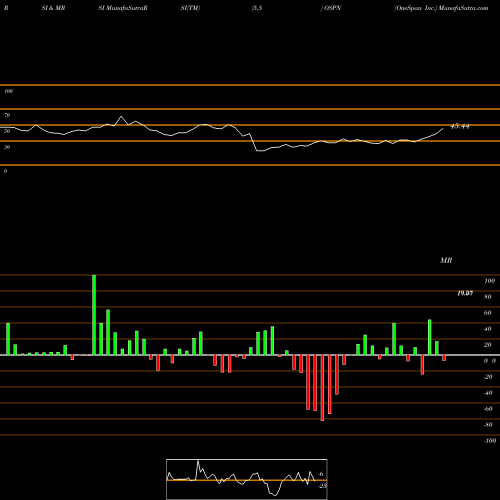Click the SI(TM) header text
Image resolution: width=500 pixels, height=500 pixels.
point(190,8)
